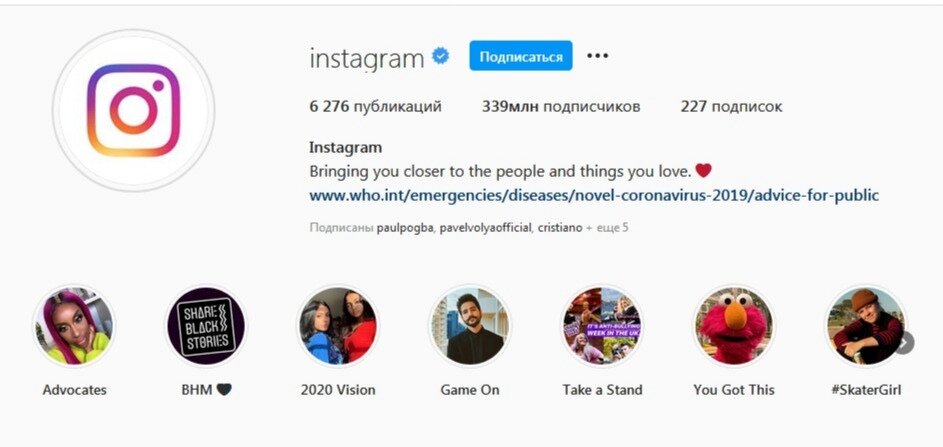View the Take a Stand highlight
This screenshot has height=447, width=943.
(602, 326)
